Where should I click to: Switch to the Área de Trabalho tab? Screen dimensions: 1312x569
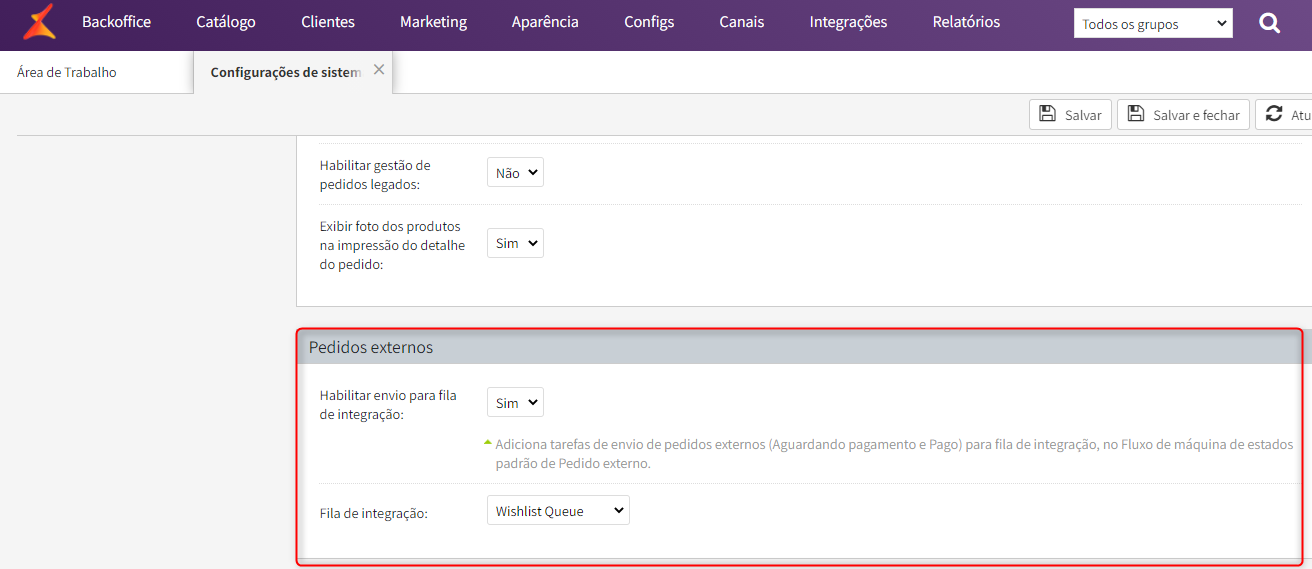coord(67,72)
